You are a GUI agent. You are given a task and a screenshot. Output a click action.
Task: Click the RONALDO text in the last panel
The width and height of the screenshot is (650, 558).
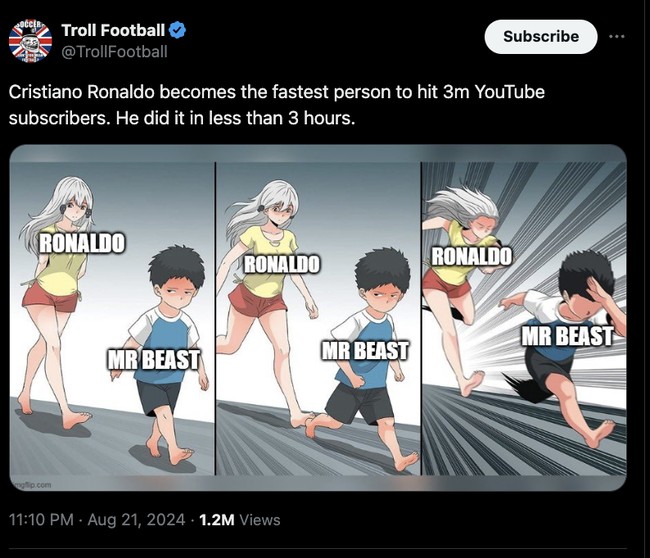click(471, 256)
